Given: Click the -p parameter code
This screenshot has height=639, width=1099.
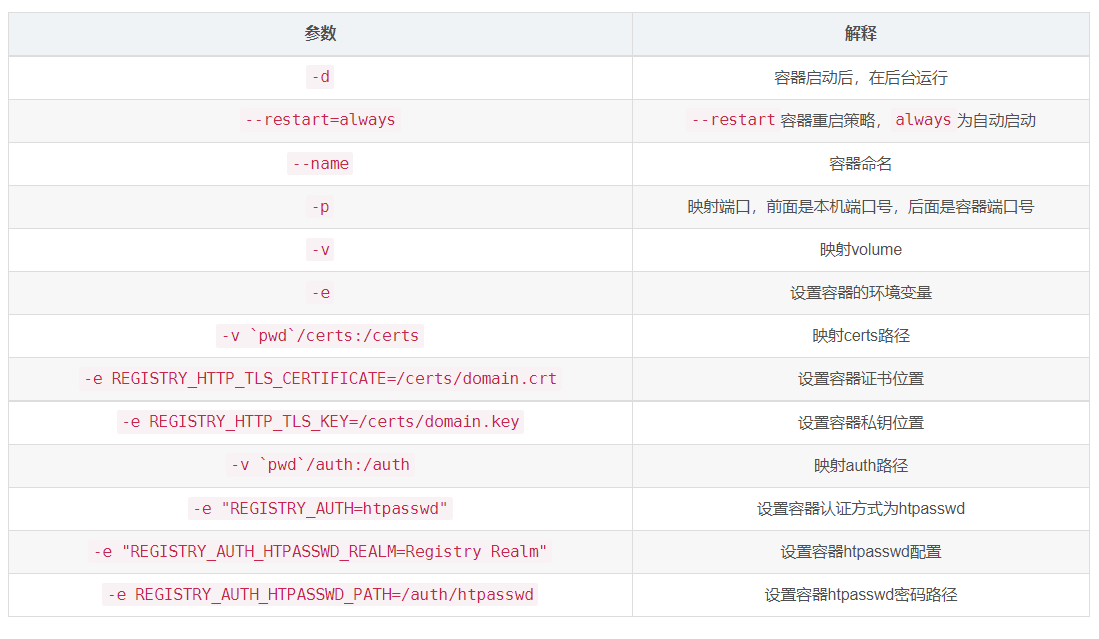Looking at the screenshot, I should pyautogui.click(x=320, y=207).
